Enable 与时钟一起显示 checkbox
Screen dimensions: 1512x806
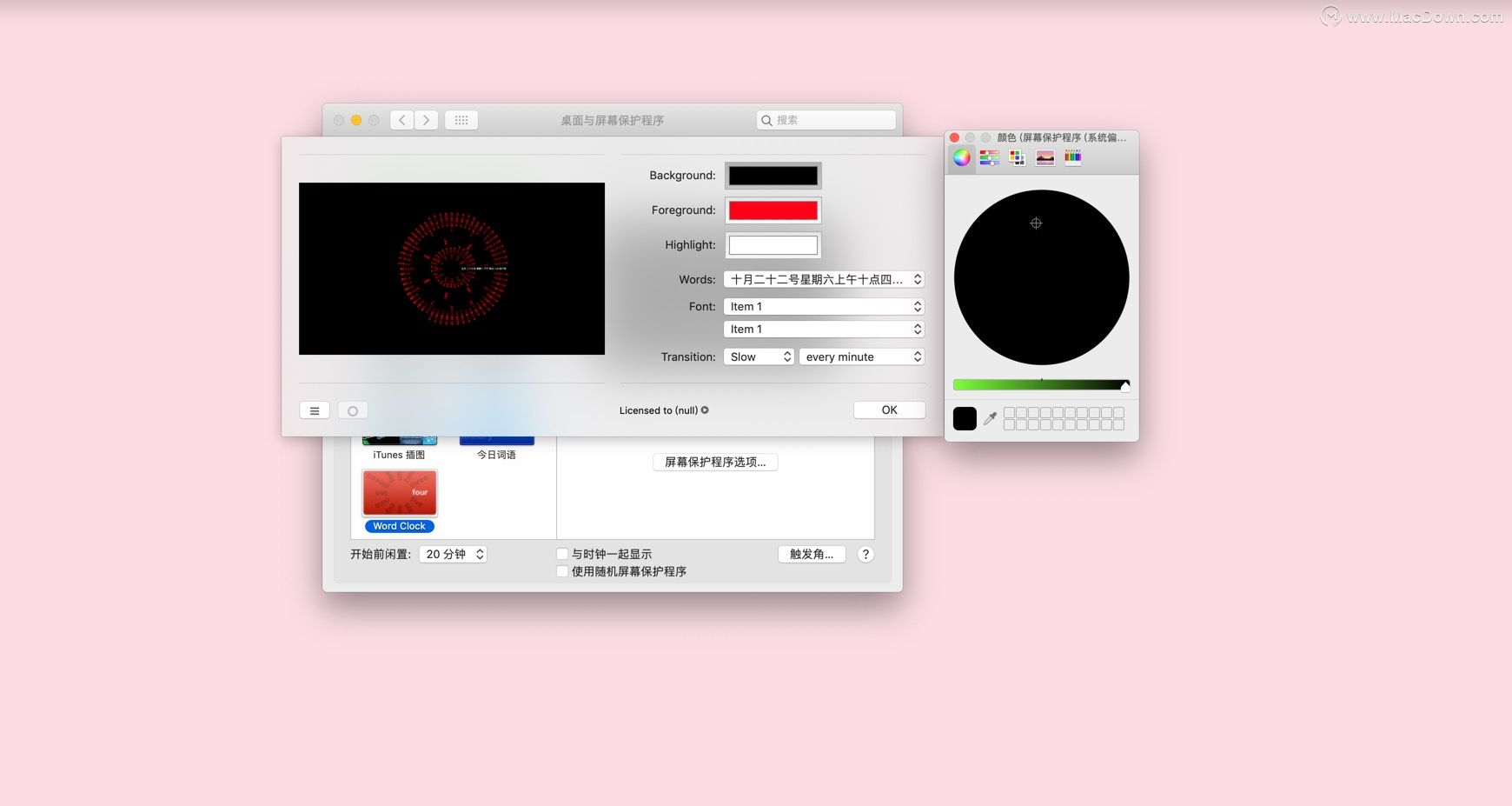562,553
